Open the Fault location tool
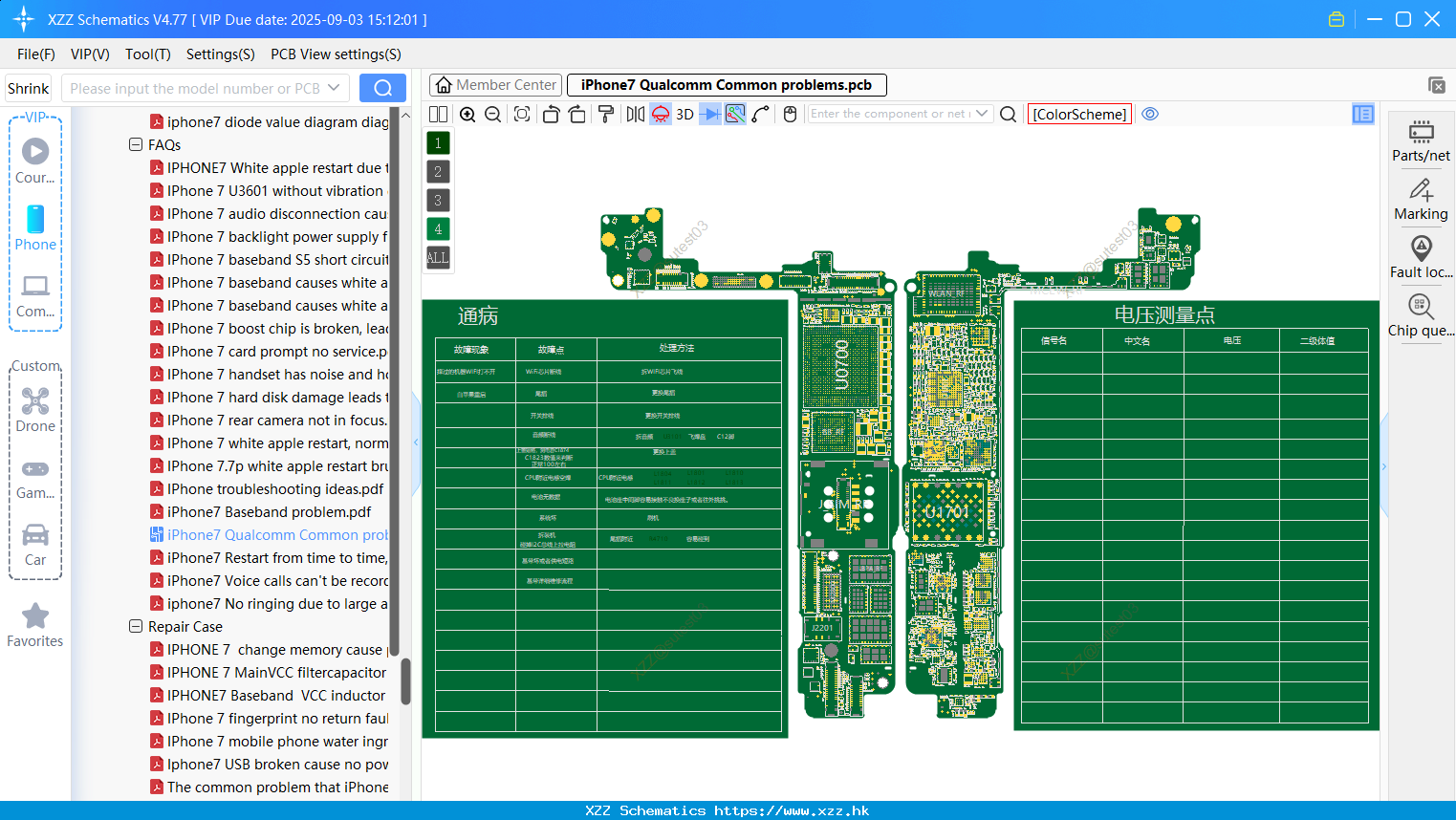The width and height of the screenshot is (1456, 820). tap(1421, 257)
